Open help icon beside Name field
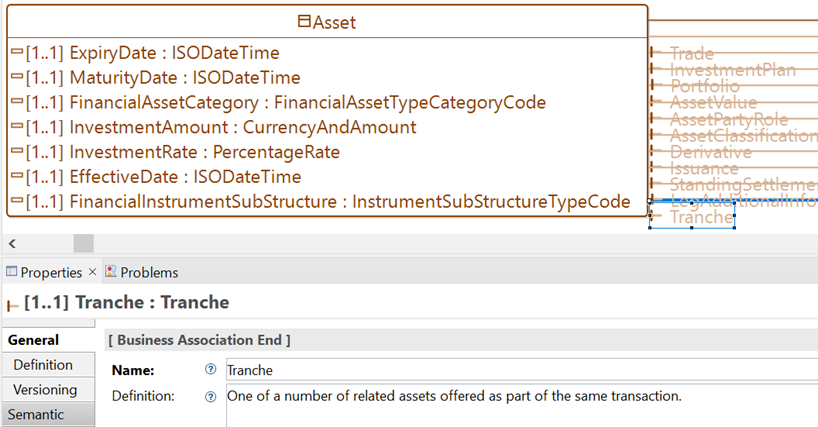The width and height of the screenshot is (818, 427). (x=210, y=369)
